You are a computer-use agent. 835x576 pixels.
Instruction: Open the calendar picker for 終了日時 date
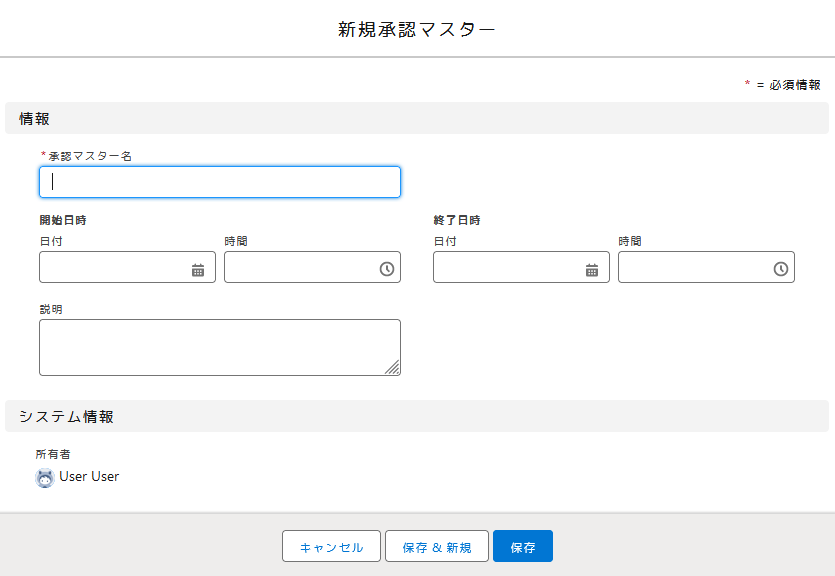[592, 269]
